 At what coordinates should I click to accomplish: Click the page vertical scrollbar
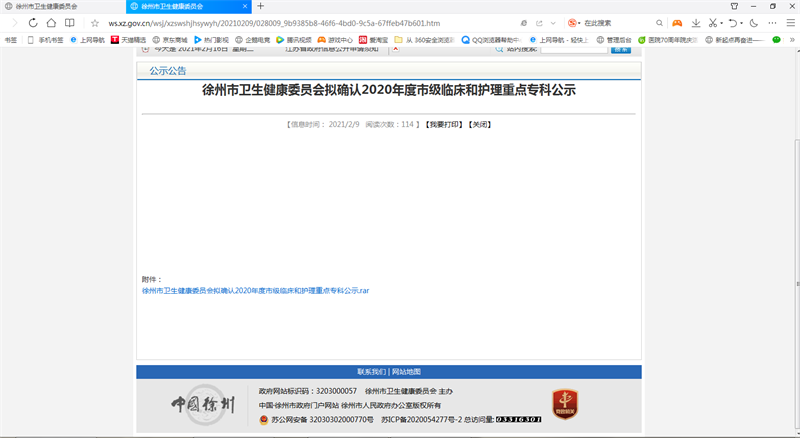pos(796,200)
